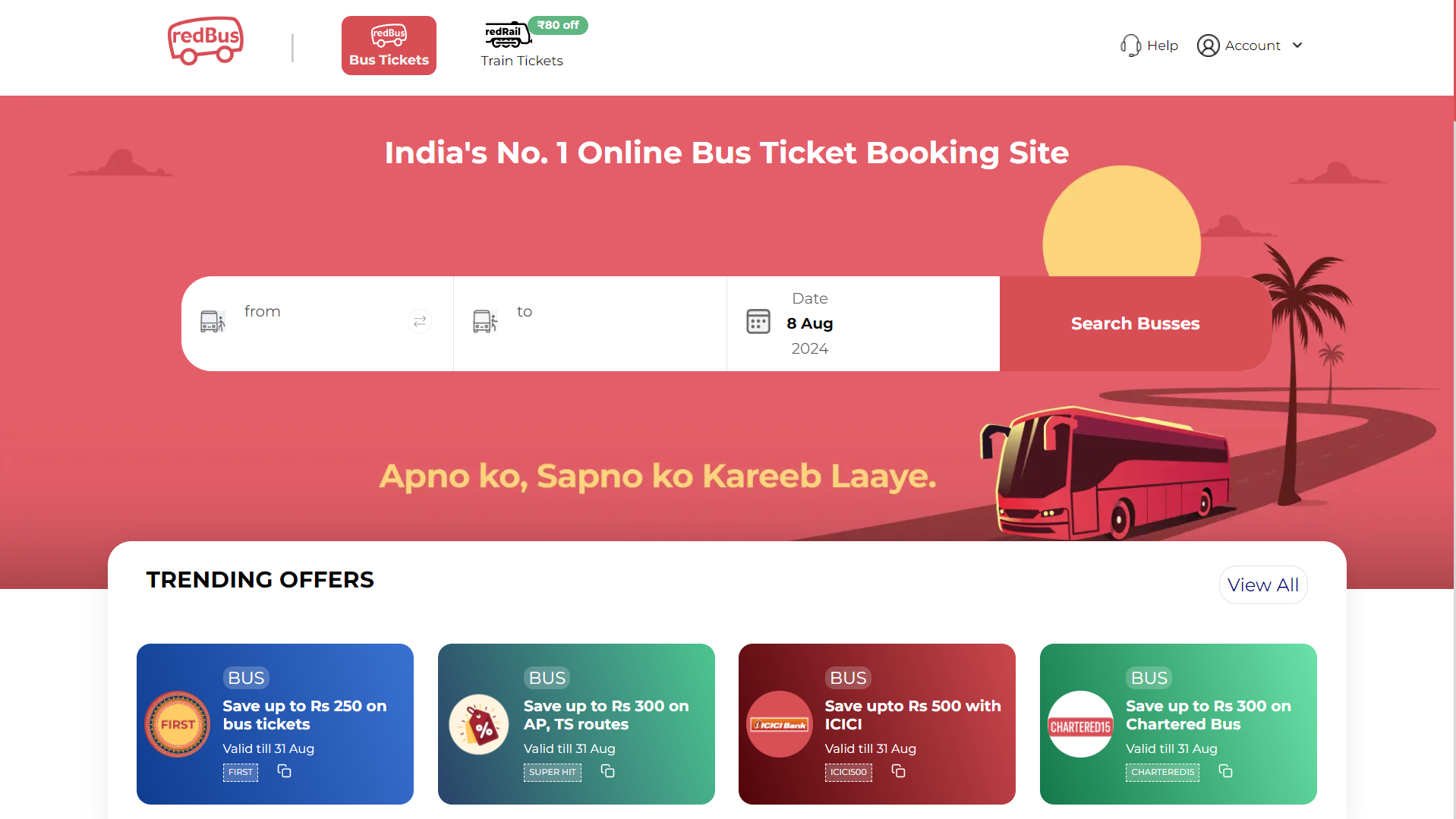This screenshot has width=1456, height=819.
Task: Copy the CHARTERED15 coupon code
Action: (x=1225, y=771)
